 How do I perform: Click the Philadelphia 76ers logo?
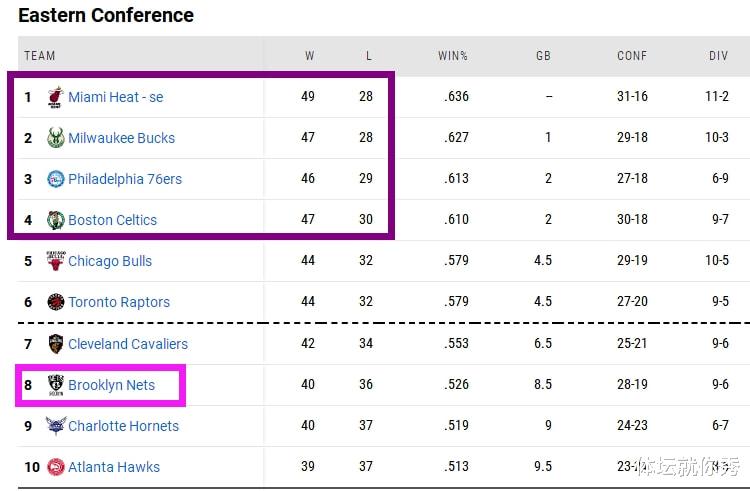(55, 179)
